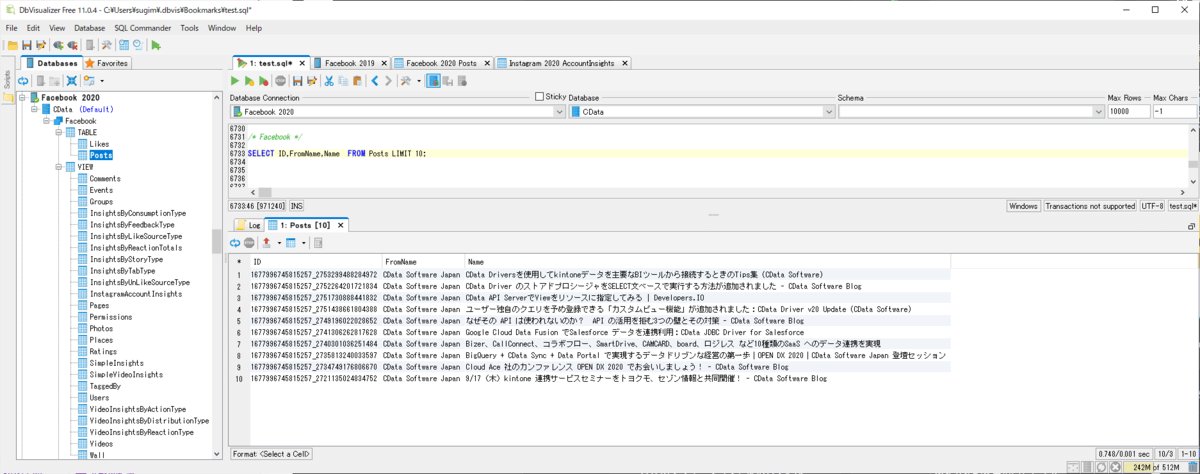
Task: Select the InstagramAccountInsights view
Action: [136, 294]
